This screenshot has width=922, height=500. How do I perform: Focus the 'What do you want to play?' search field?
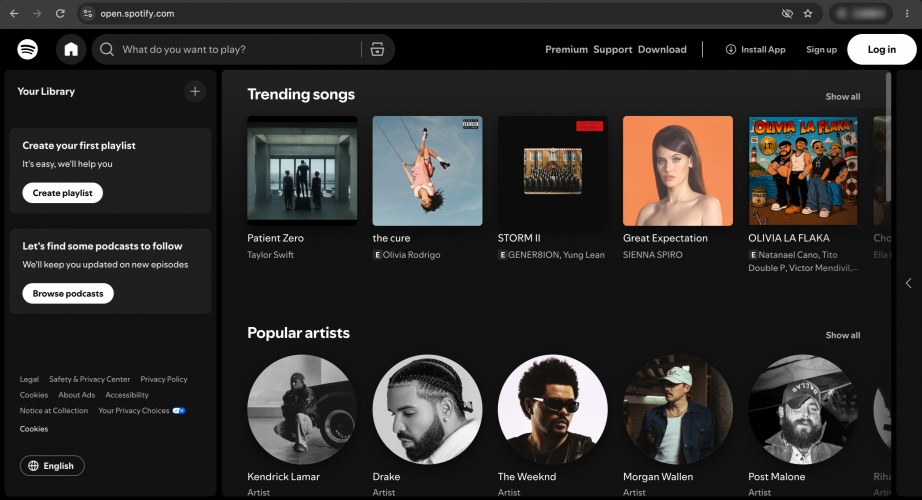(241, 49)
